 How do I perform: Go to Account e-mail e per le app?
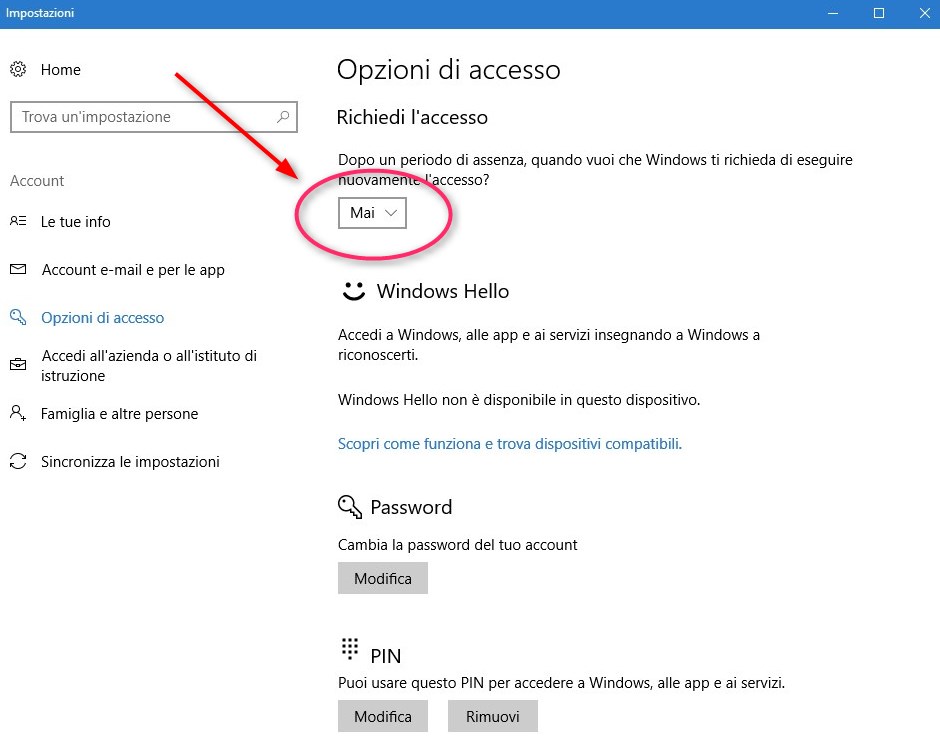click(x=133, y=270)
